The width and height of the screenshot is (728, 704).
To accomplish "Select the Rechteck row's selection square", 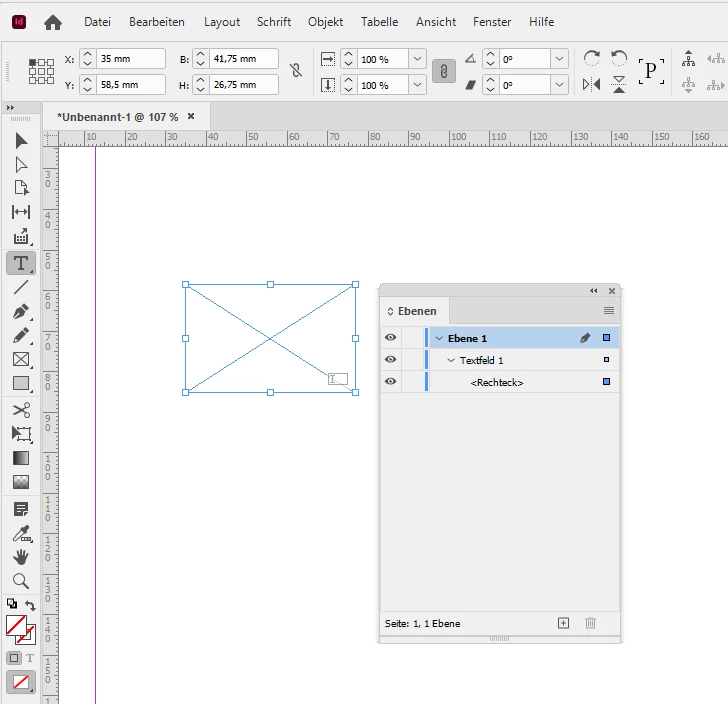I will point(606,381).
